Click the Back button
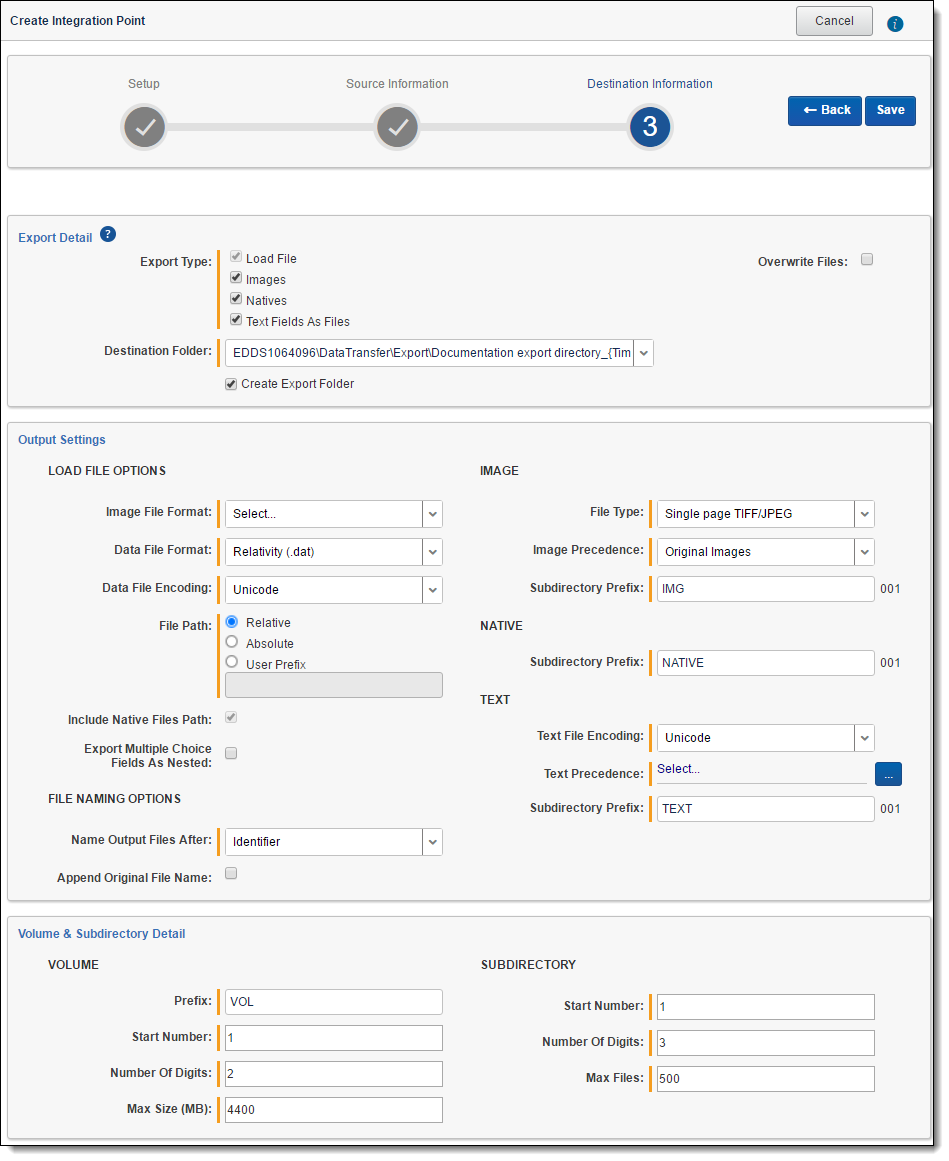 (825, 110)
